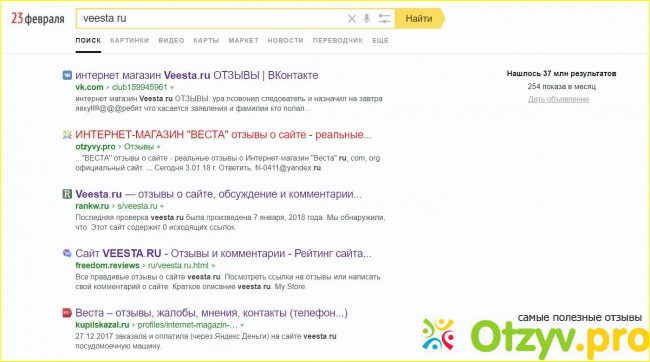Image resolution: width=650 pixels, height=362 pixels.
Task: Open advanced search settings sliders icon
Action: tap(384, 19)
